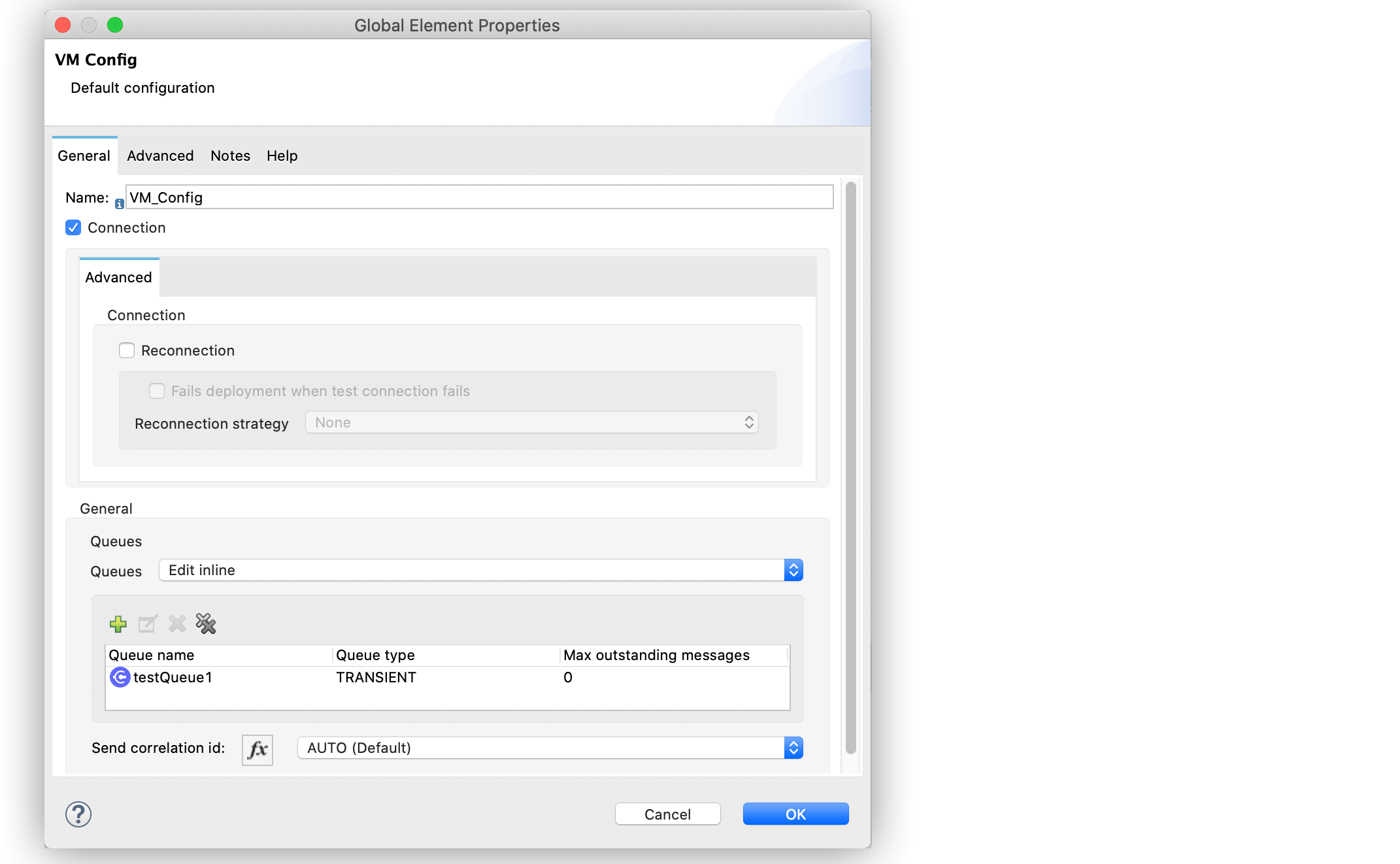The image size is (1400, 864).
Task: Open the Queues Edit inline dropdown
Action: (x=793, y=570)
